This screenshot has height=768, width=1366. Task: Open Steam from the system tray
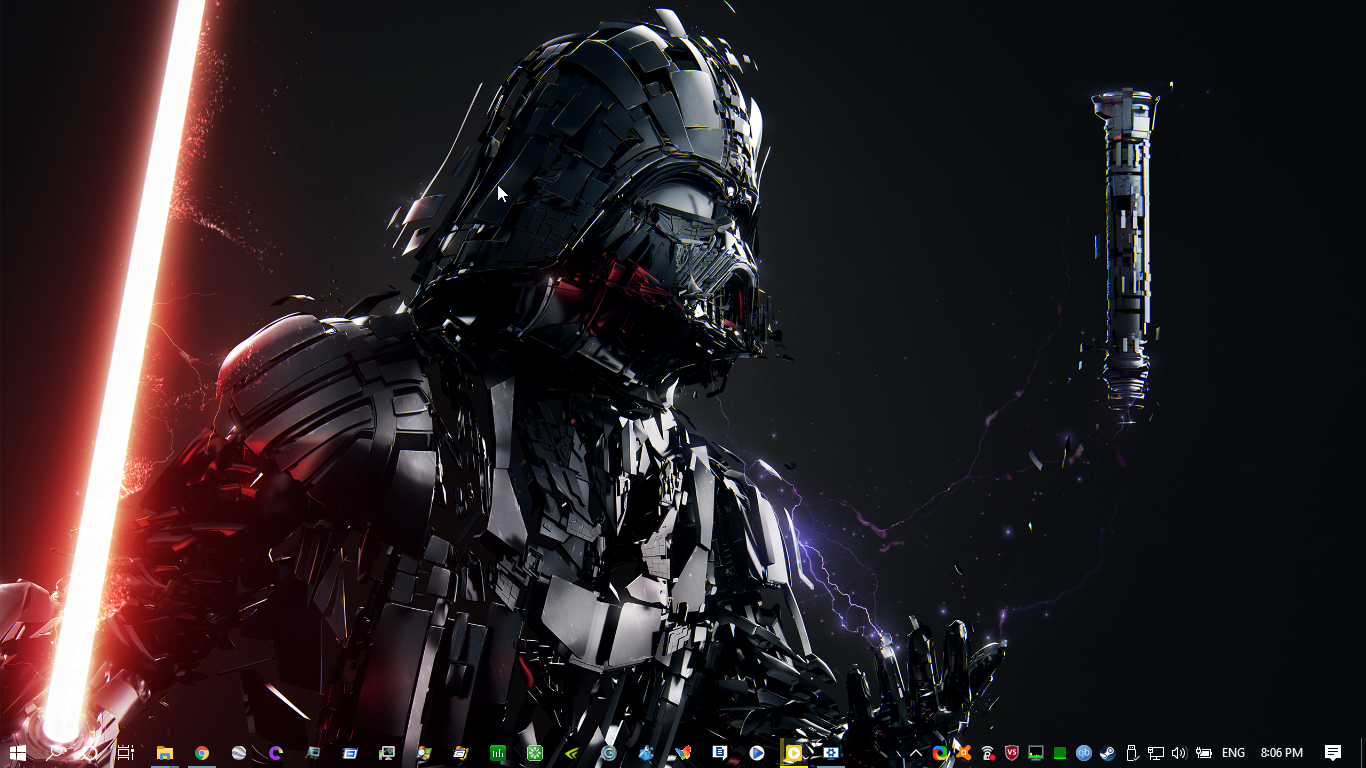click(1108, 752)
